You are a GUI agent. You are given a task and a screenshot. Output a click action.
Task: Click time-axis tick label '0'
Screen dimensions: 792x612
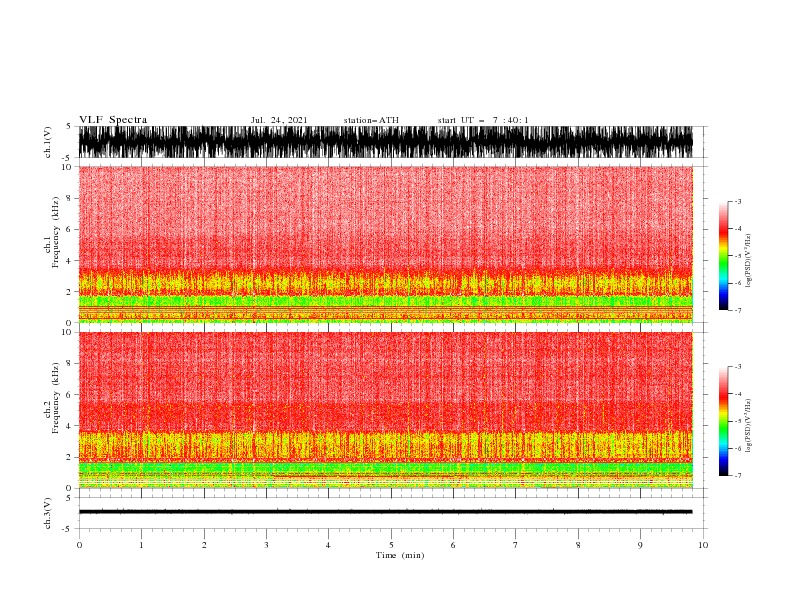tap(79, 545)
